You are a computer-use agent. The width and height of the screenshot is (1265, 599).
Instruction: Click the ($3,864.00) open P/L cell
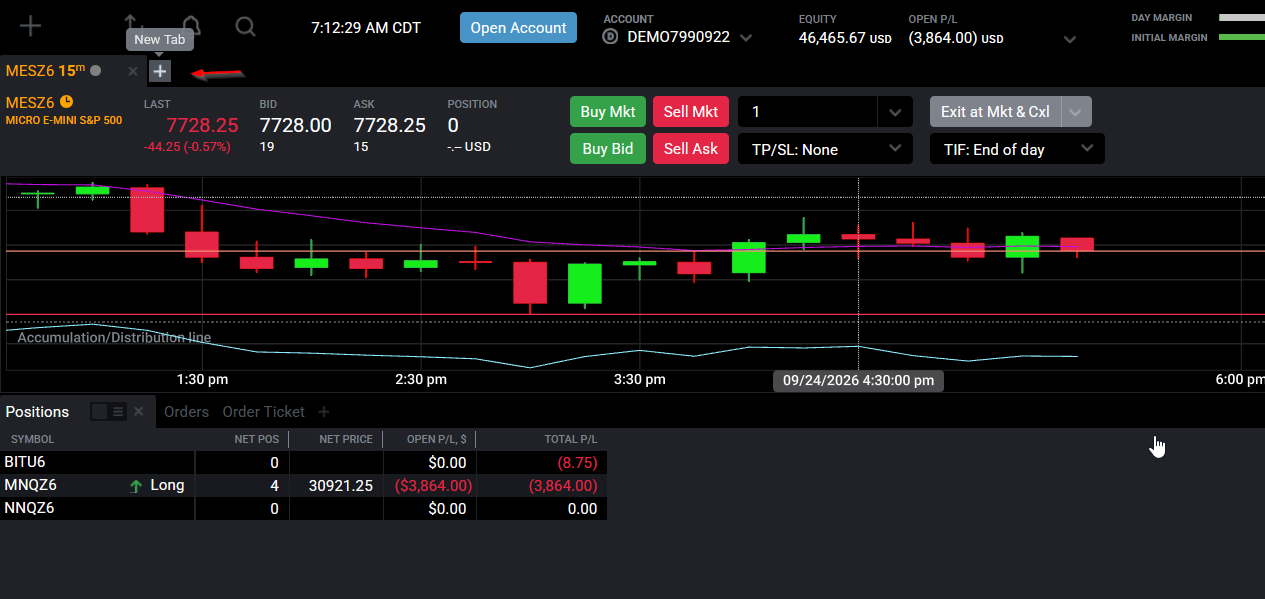(432, 486)
